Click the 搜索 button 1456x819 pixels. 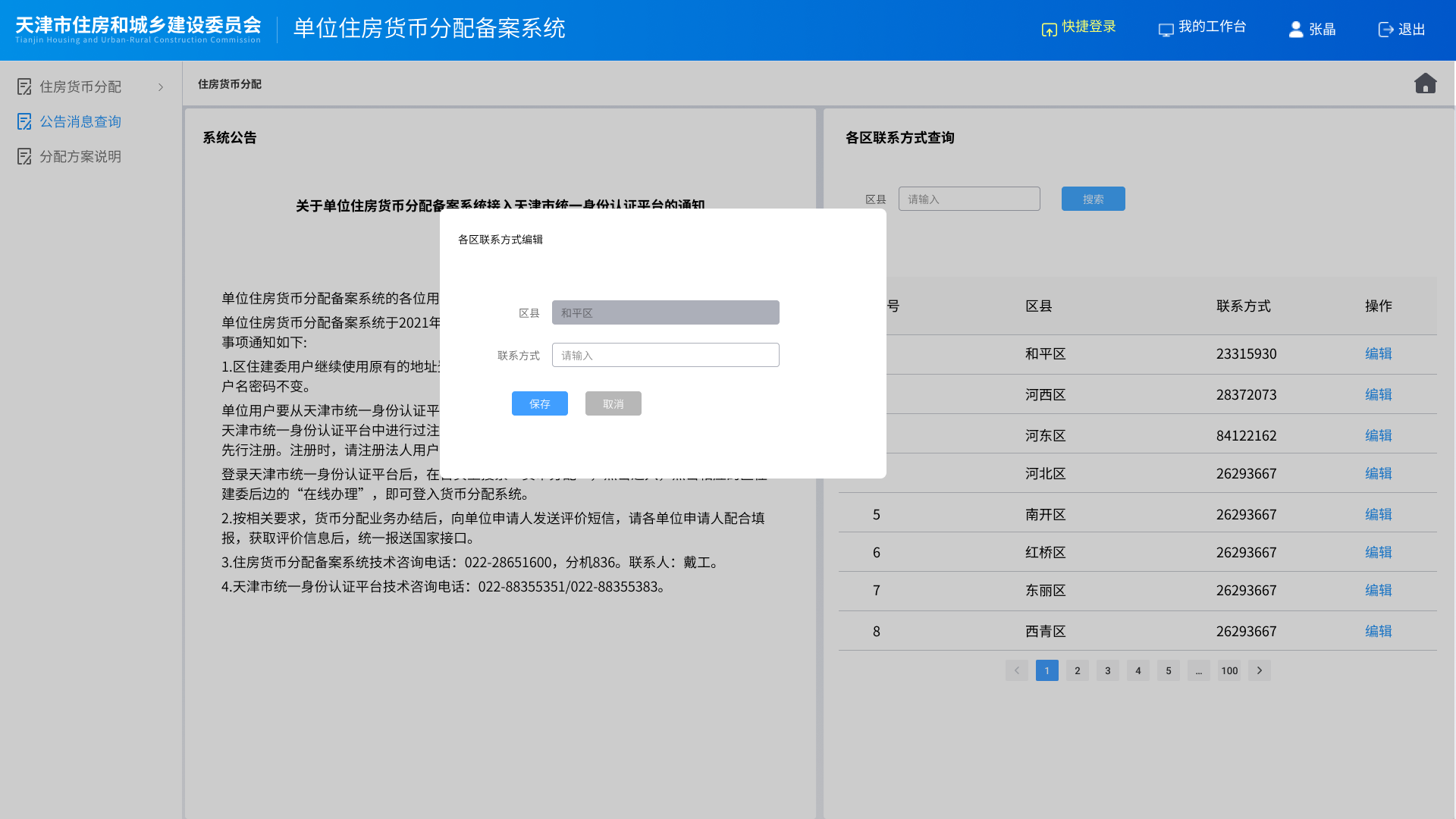click(1093, 199)
